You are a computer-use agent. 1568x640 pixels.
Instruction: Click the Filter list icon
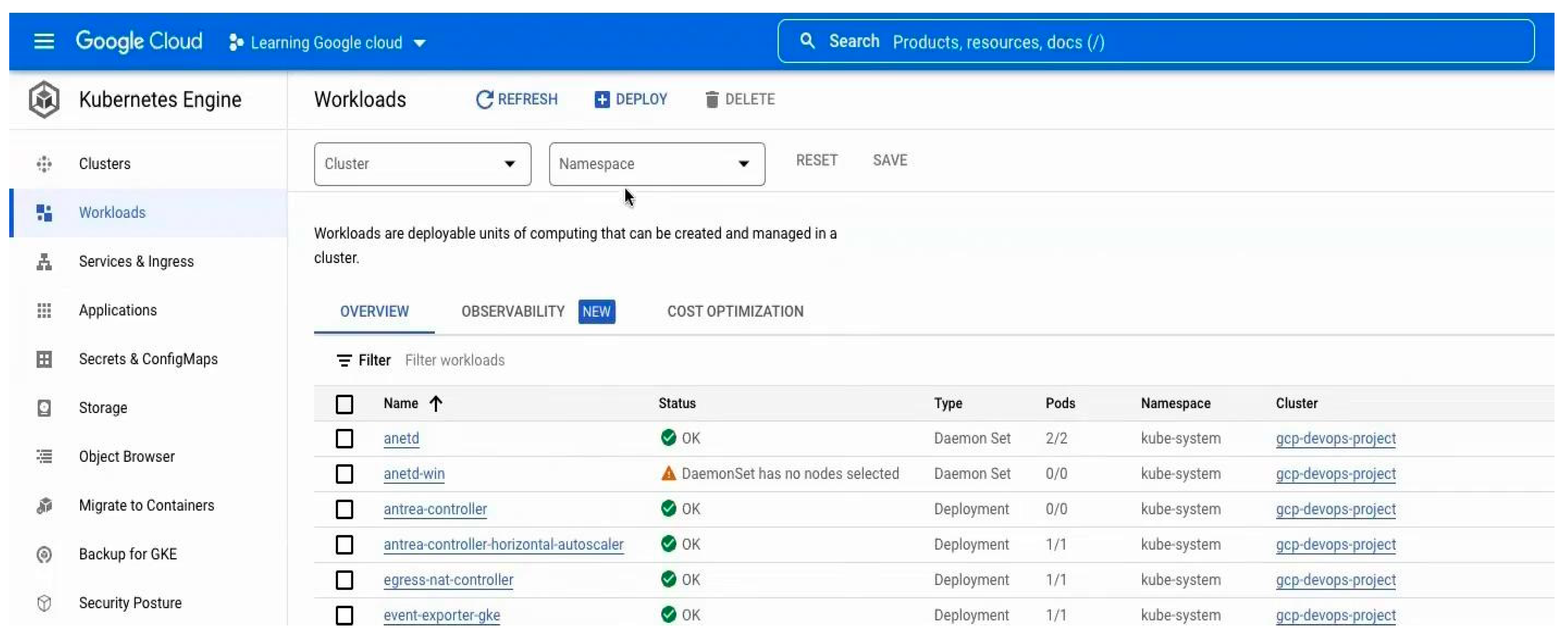click(x=344, y=360)
